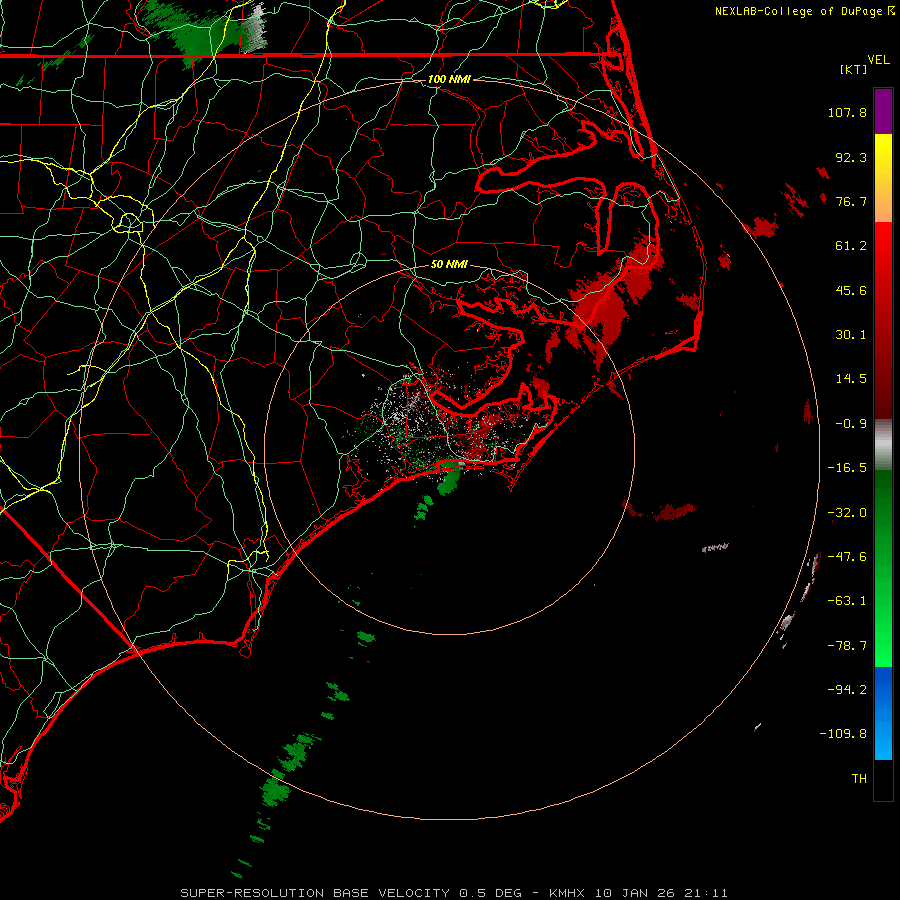This screenshot has height=900, width=900.
Task: Click the TH threshold label
Action: pyautogui.click(x=859, y=779)
